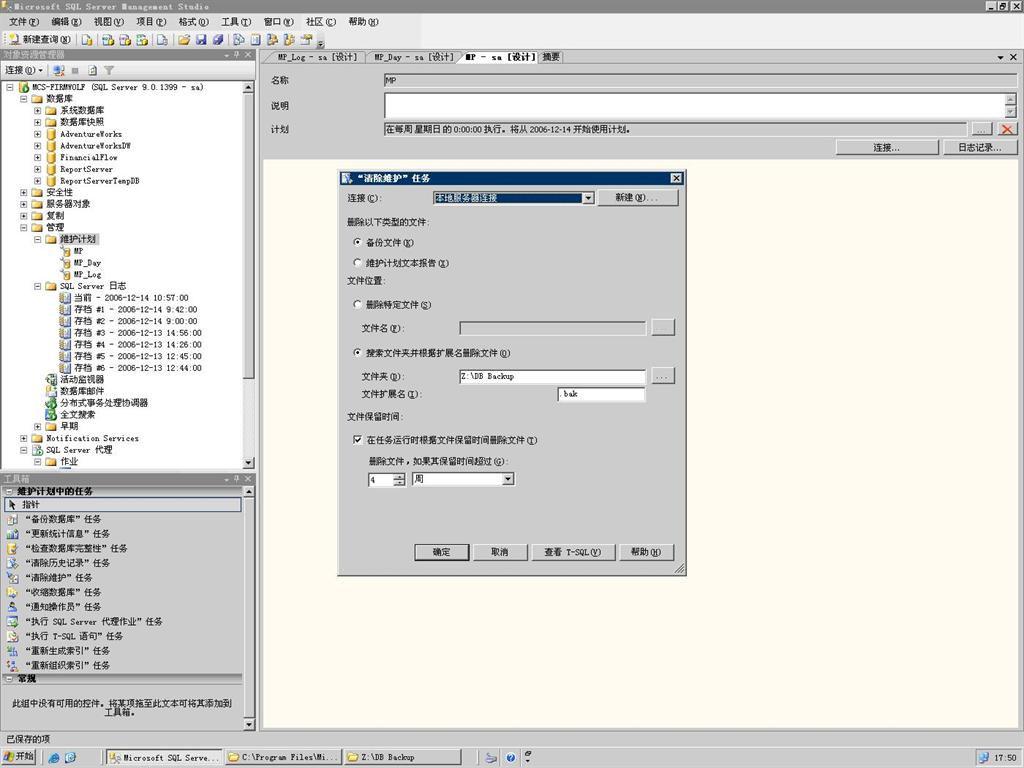
Task: Click the 新建 (New) connection button
Action: pyautogui.click(x=637, y=197)
